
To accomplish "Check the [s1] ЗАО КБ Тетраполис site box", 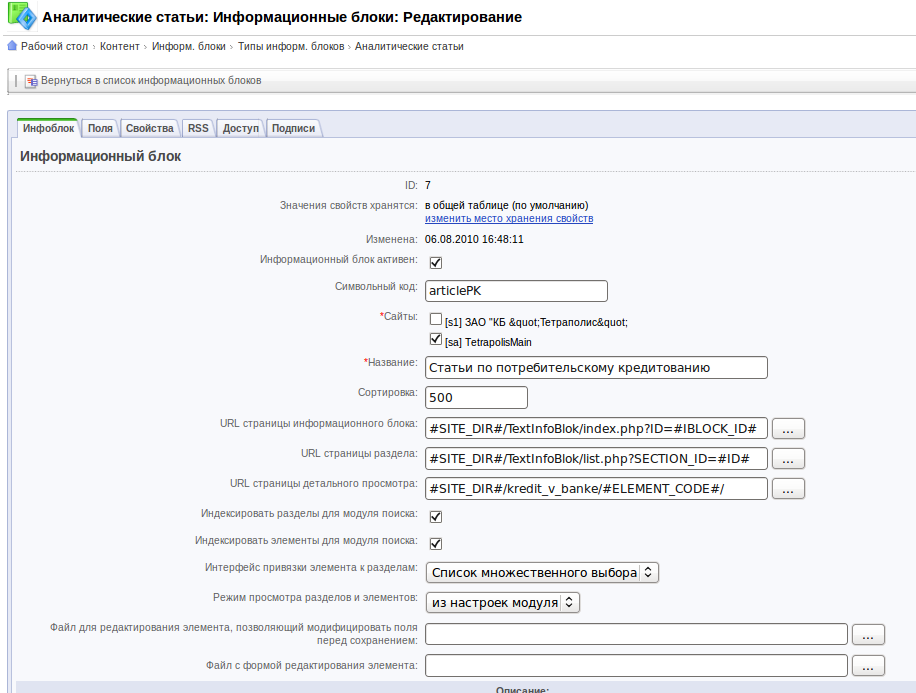I will 435,320.
